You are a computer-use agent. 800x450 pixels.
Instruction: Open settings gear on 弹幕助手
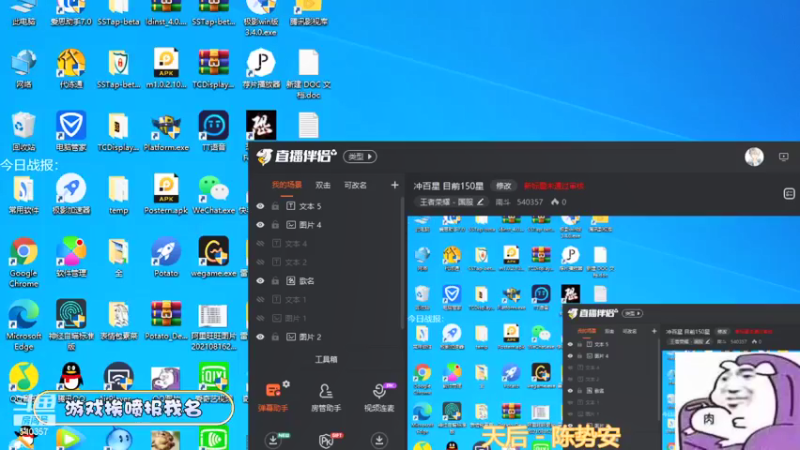(x=286, y=384)
